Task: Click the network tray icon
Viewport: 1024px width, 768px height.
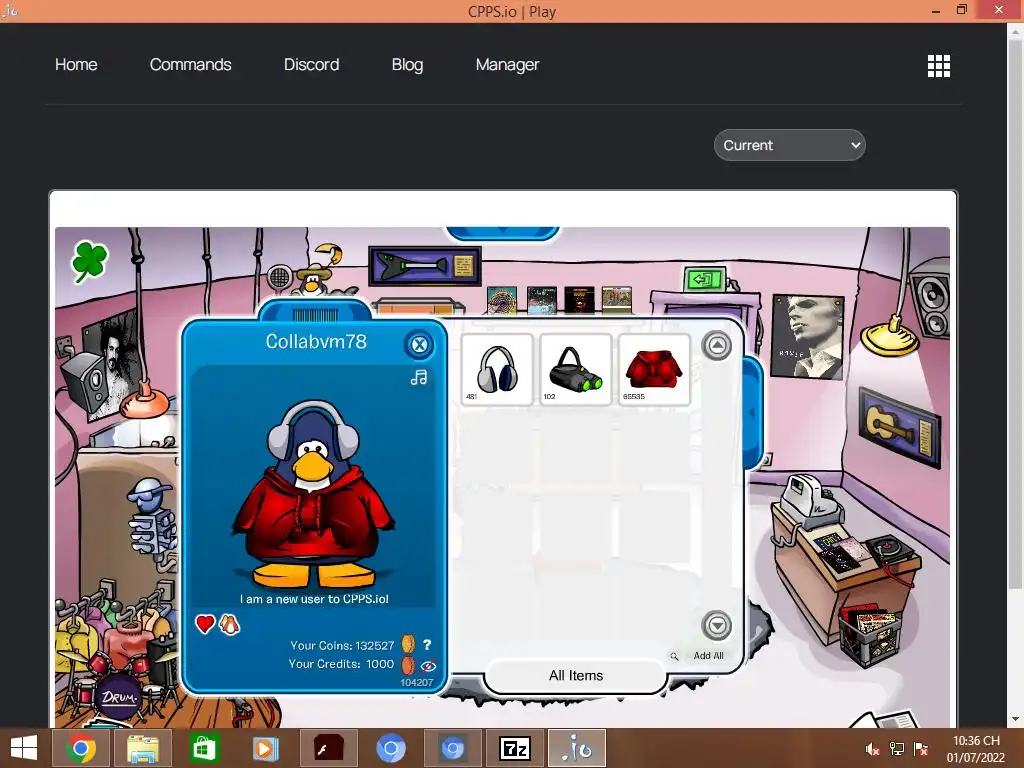Action: click(x=897, y=749)
